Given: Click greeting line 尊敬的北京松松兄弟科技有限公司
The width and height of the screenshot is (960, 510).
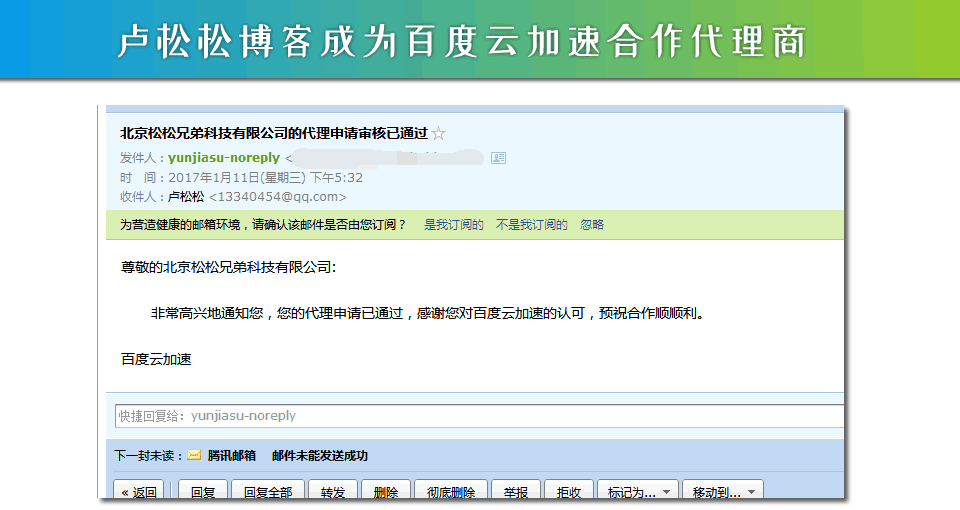Looking at the screenshot, I should (228, 268).
